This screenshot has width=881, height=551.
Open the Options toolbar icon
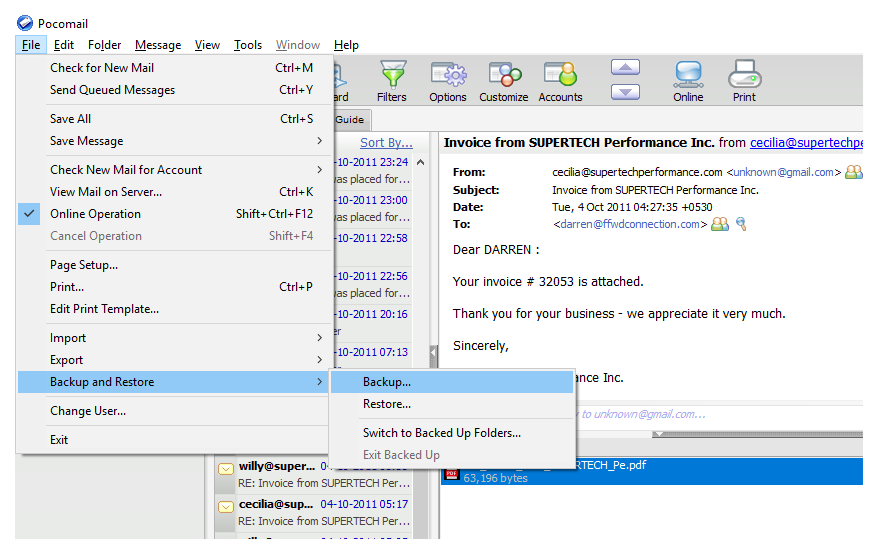(x=448, y=81)
